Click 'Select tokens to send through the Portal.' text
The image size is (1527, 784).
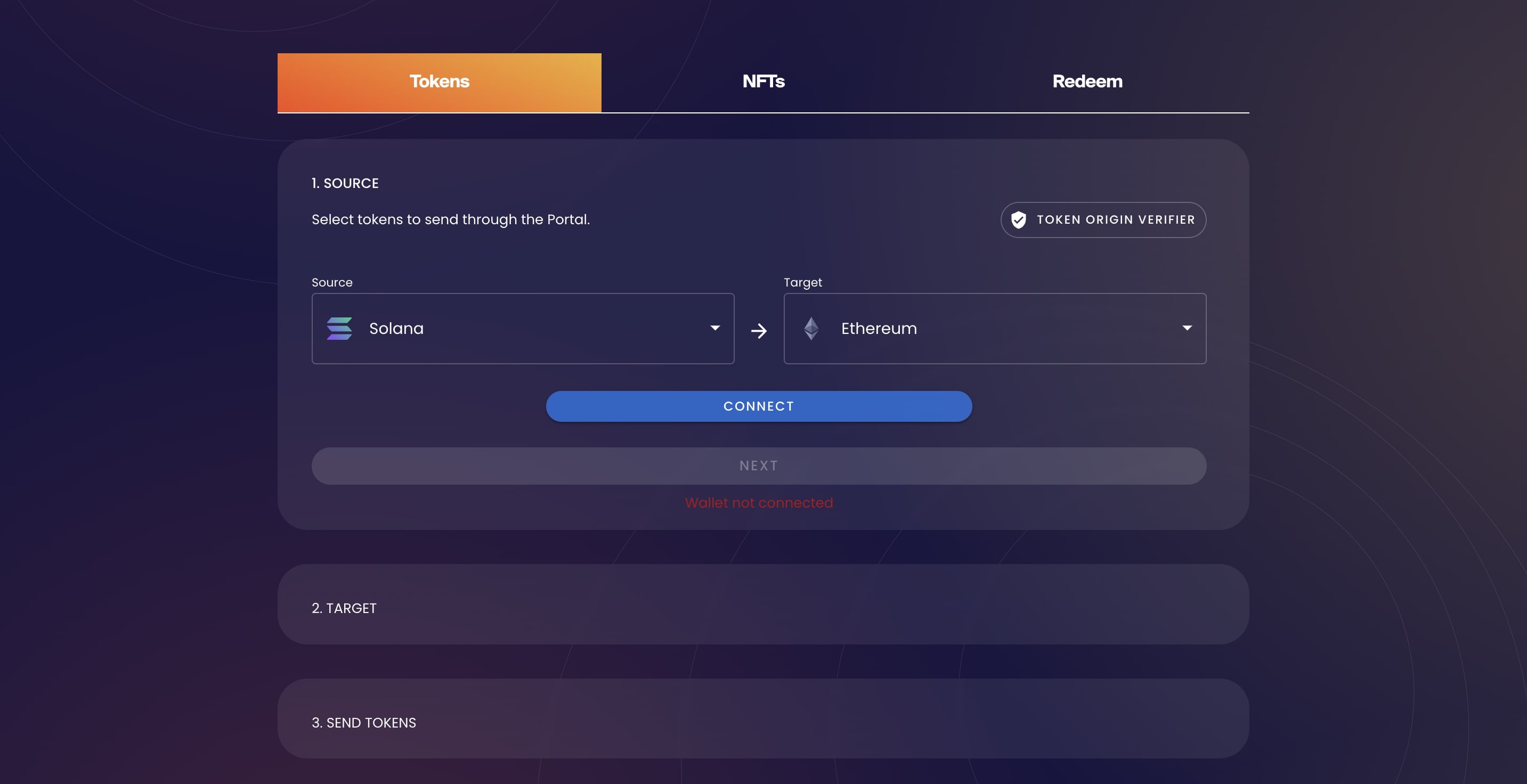(x=451, y=219)
